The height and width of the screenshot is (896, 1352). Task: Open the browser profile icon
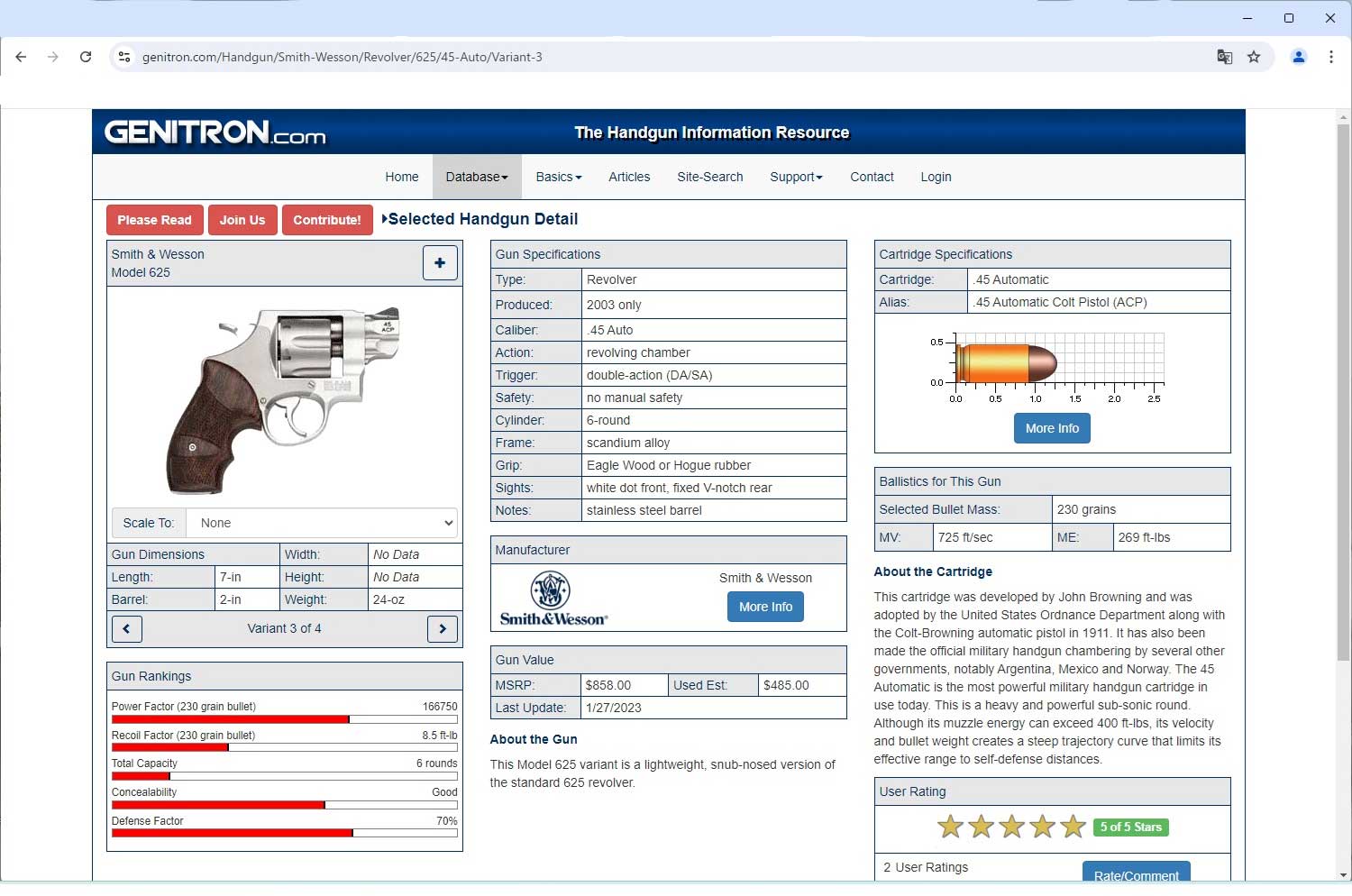tap(1299, 57)
